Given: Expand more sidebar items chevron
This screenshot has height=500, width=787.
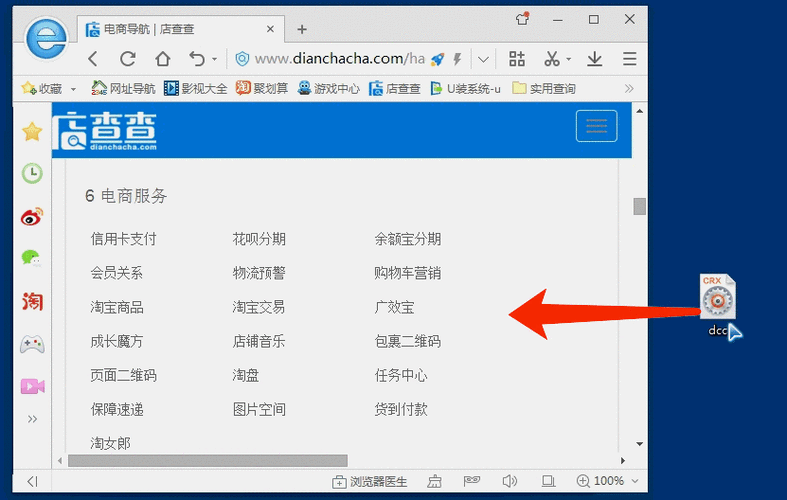Looking at the screenshot, I should [32, 419].
